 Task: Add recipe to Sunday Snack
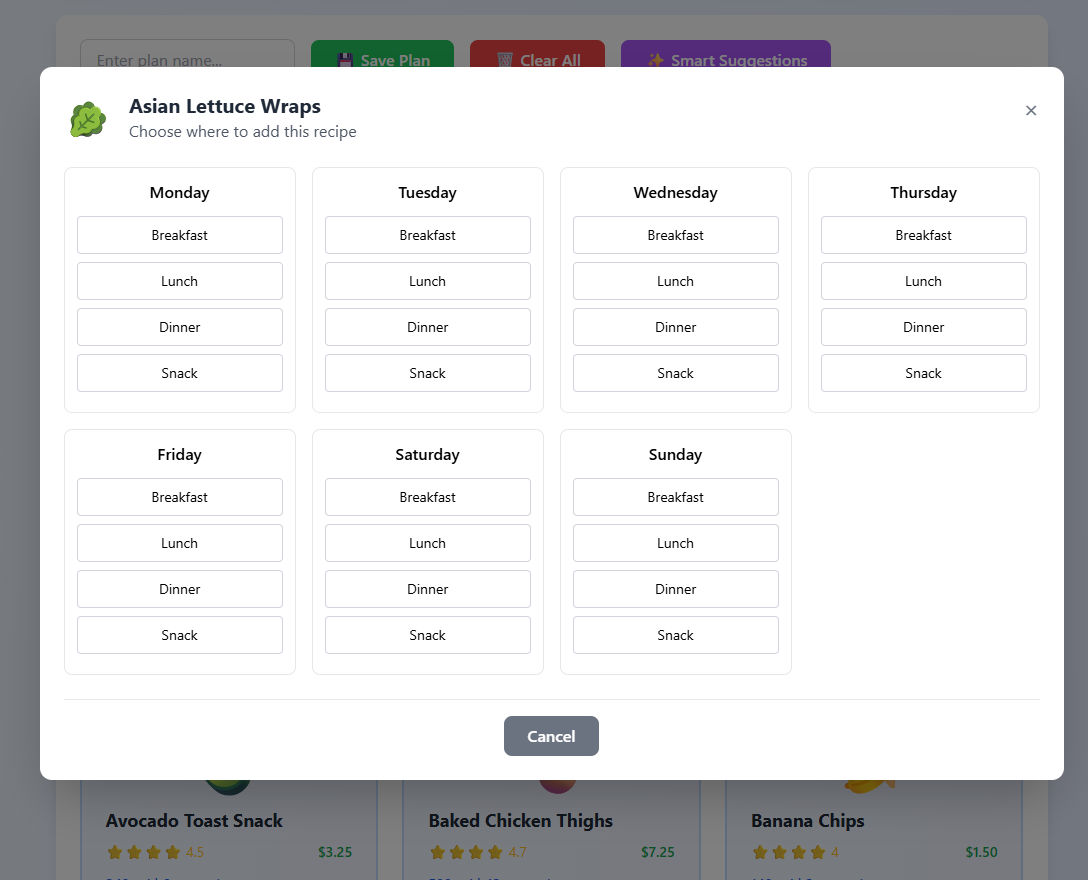pos(676,635)
